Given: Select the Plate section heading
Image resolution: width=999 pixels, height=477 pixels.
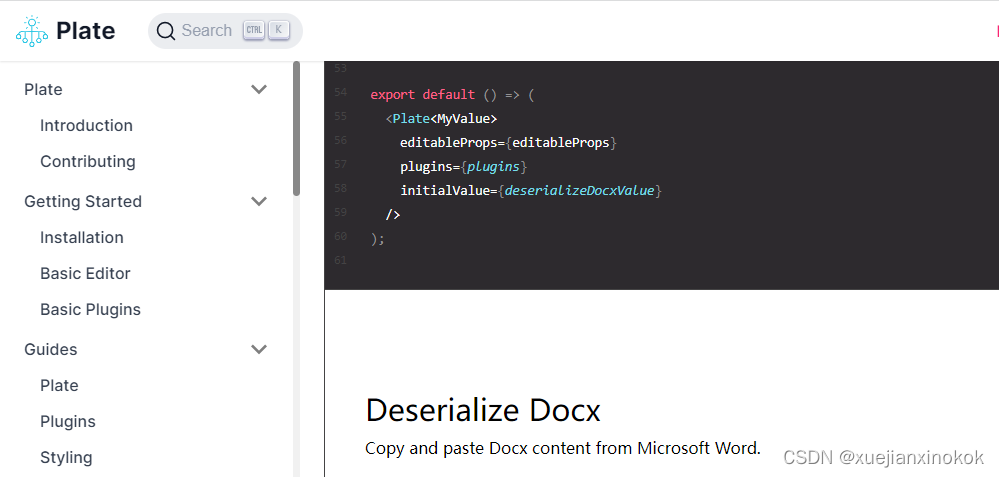Looking at the screenshot, I should pos(43,90).
